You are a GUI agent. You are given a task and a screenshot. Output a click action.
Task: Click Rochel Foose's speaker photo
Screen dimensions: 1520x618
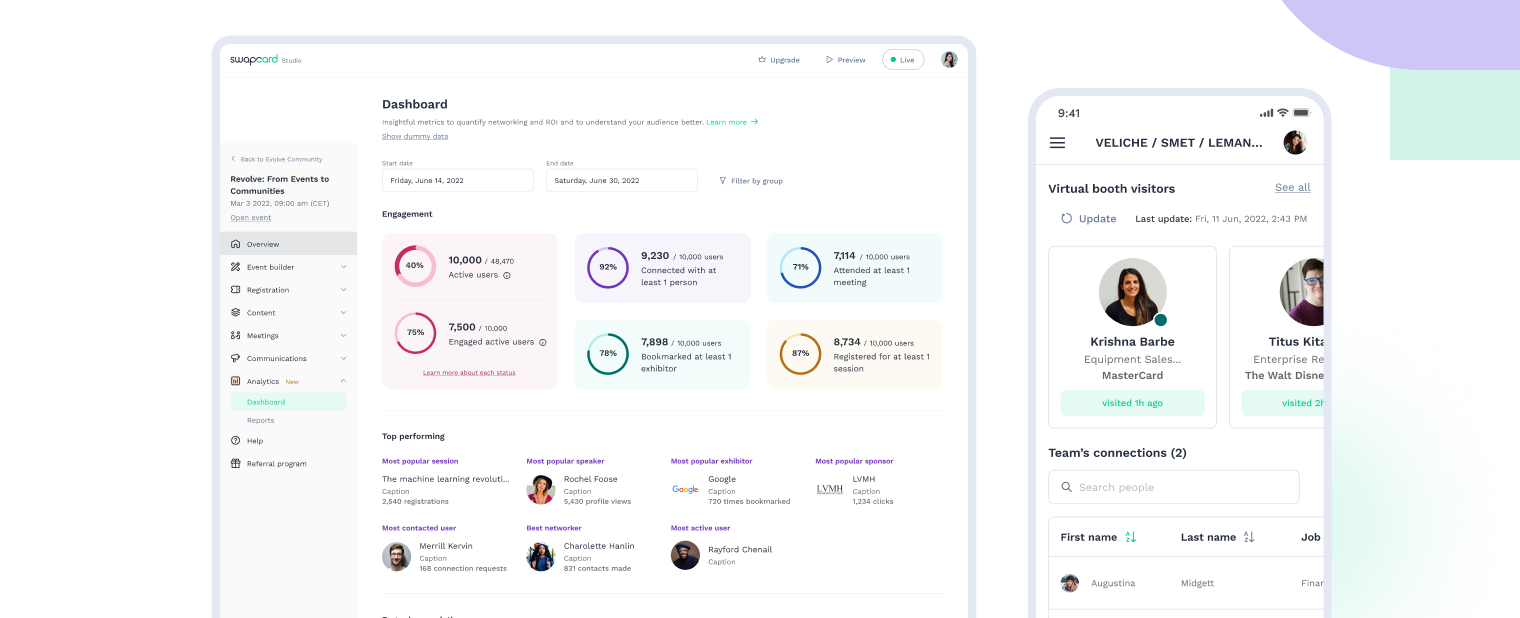pos(541,490)
